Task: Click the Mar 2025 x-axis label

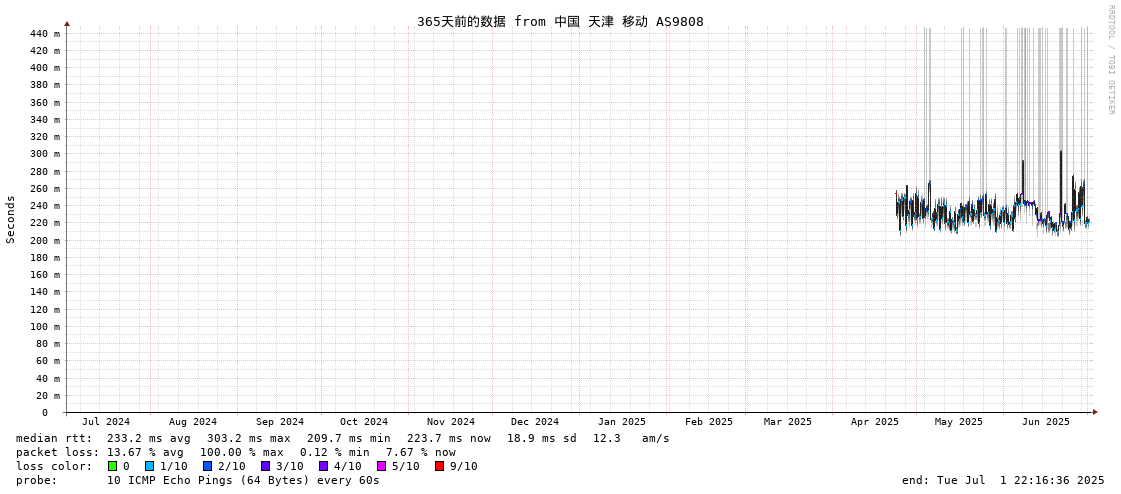Action: coord(788,422)
